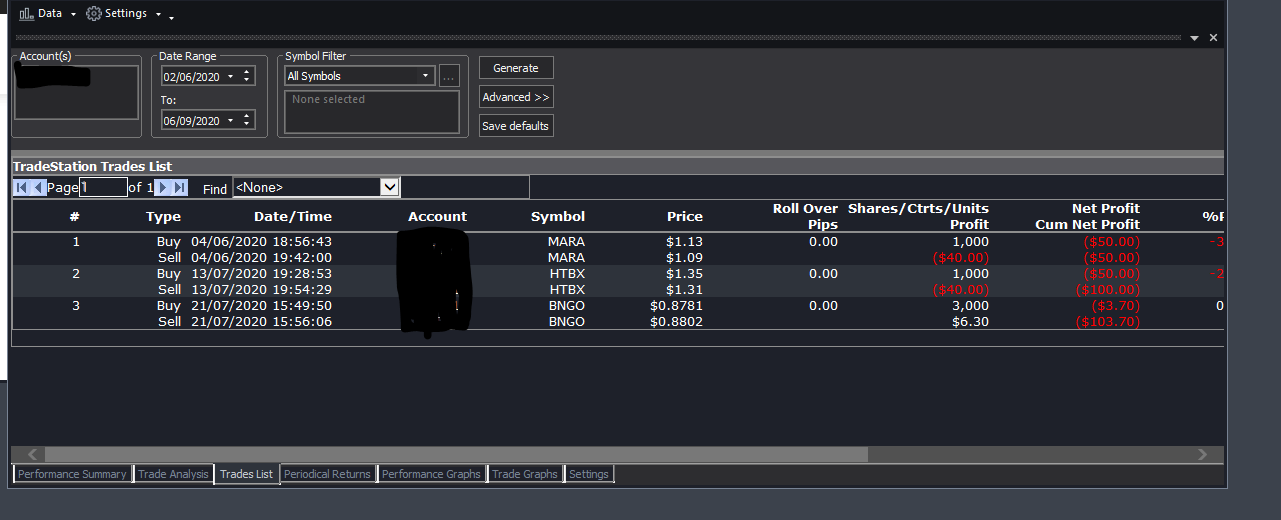Image resolution: width=1281 pixels, height=520 pixels.
Task: Open the Find <None> dropdown
Action: [390, 187]
